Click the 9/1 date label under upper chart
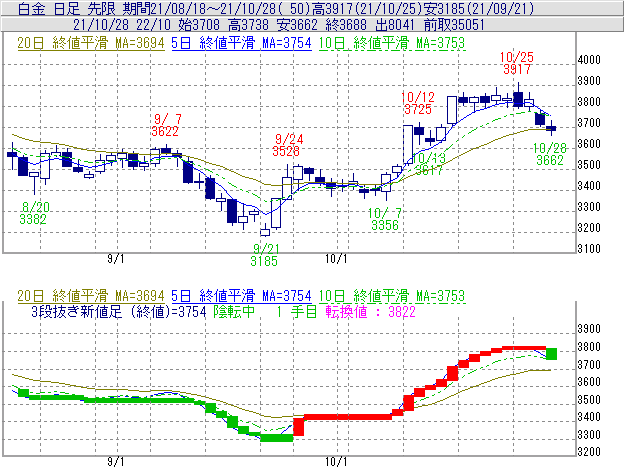Viewport: 624px width, 475px height. coord(115,259)
